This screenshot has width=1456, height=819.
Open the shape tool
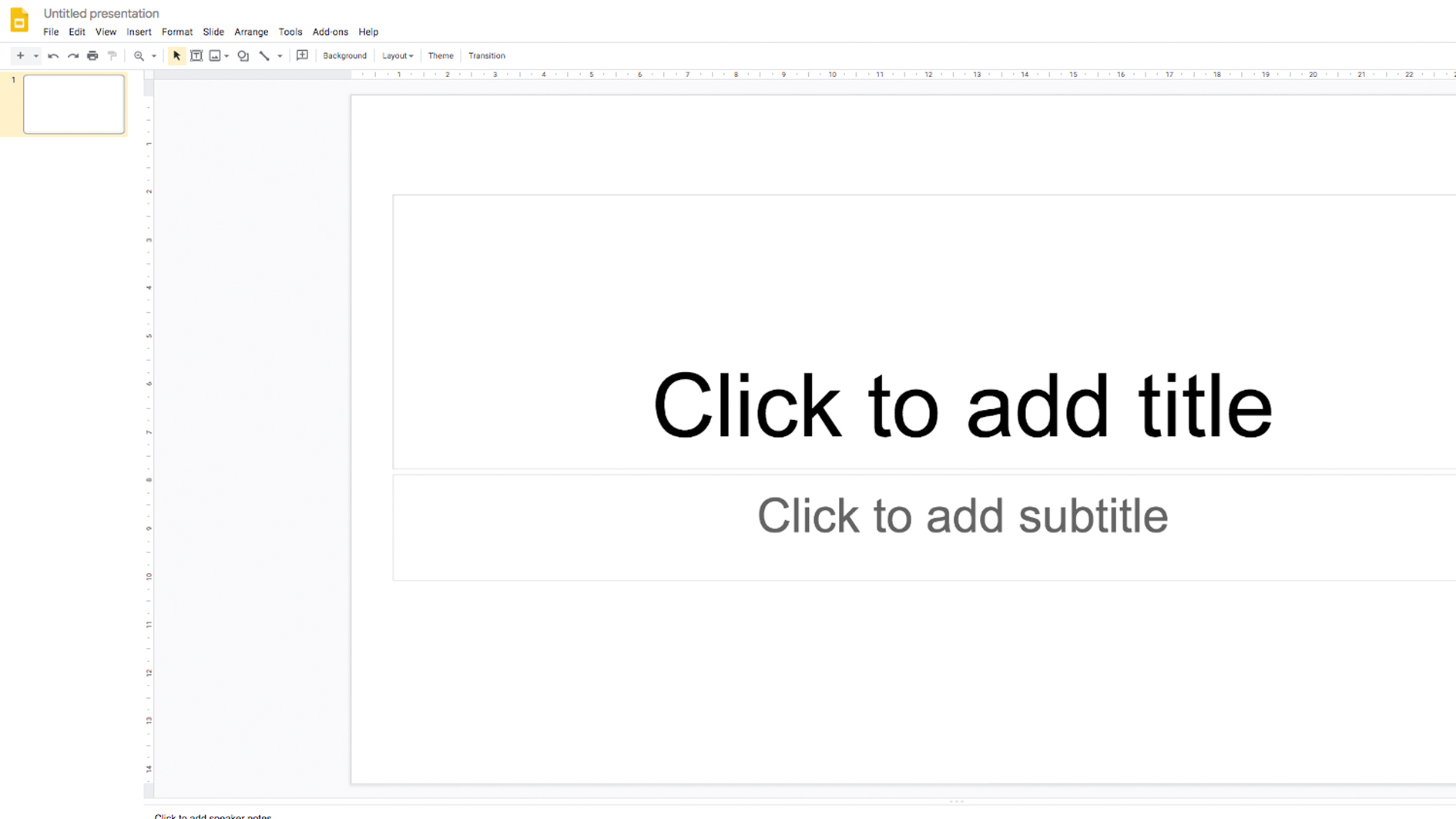(243, 55)
